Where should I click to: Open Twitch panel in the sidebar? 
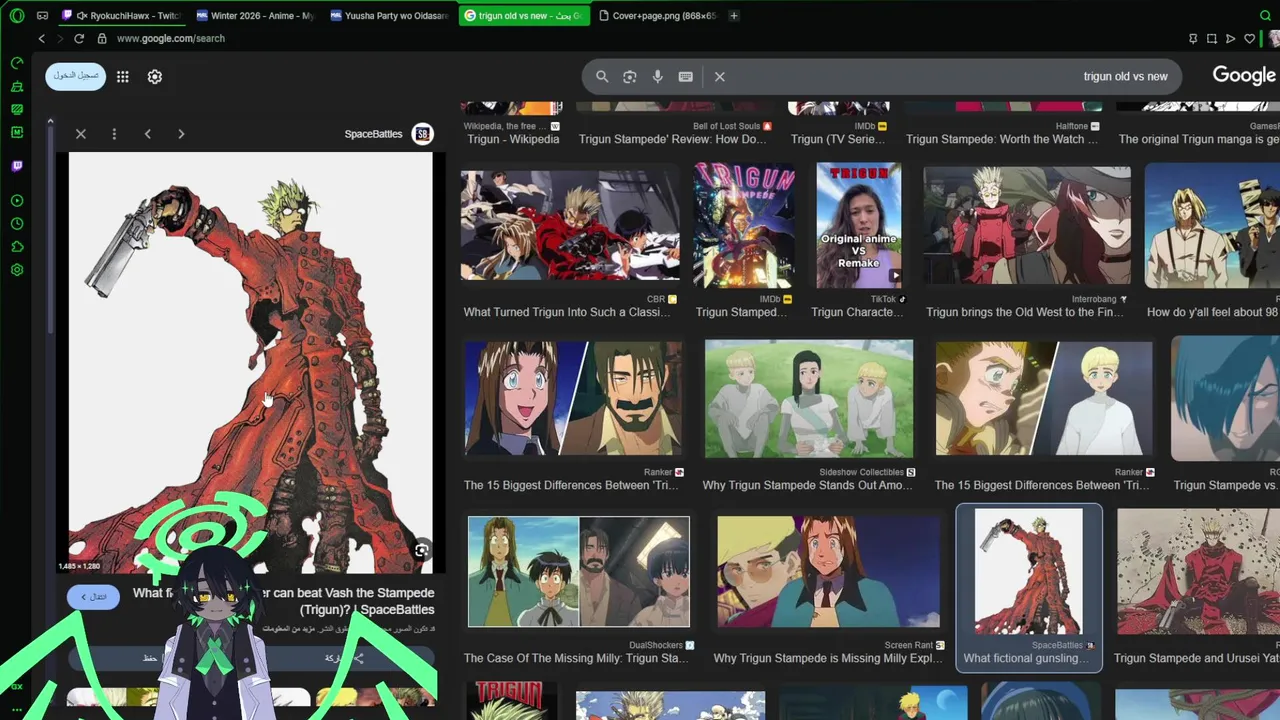click(17, 166)
